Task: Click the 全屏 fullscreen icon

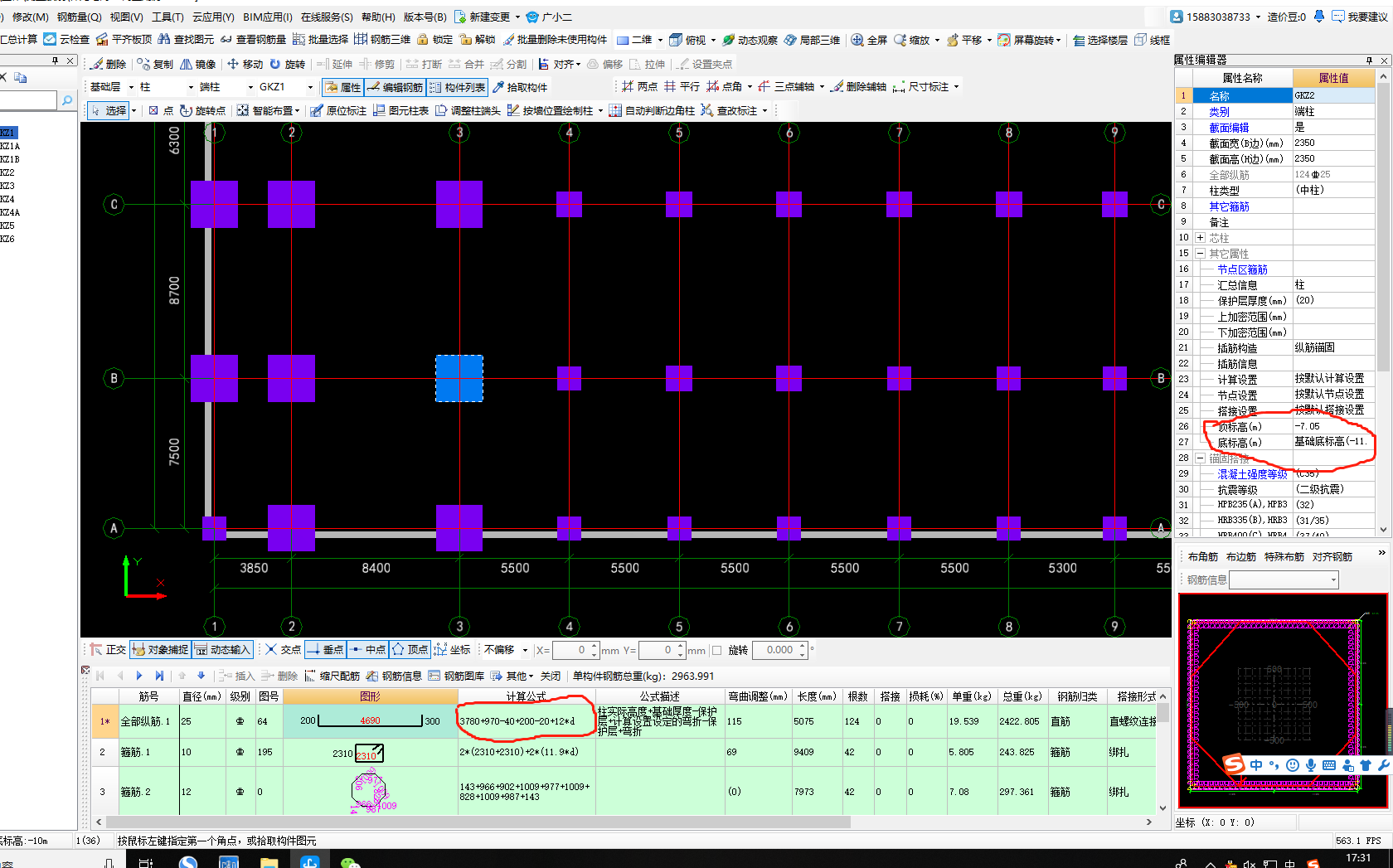Action: (857, 40)
